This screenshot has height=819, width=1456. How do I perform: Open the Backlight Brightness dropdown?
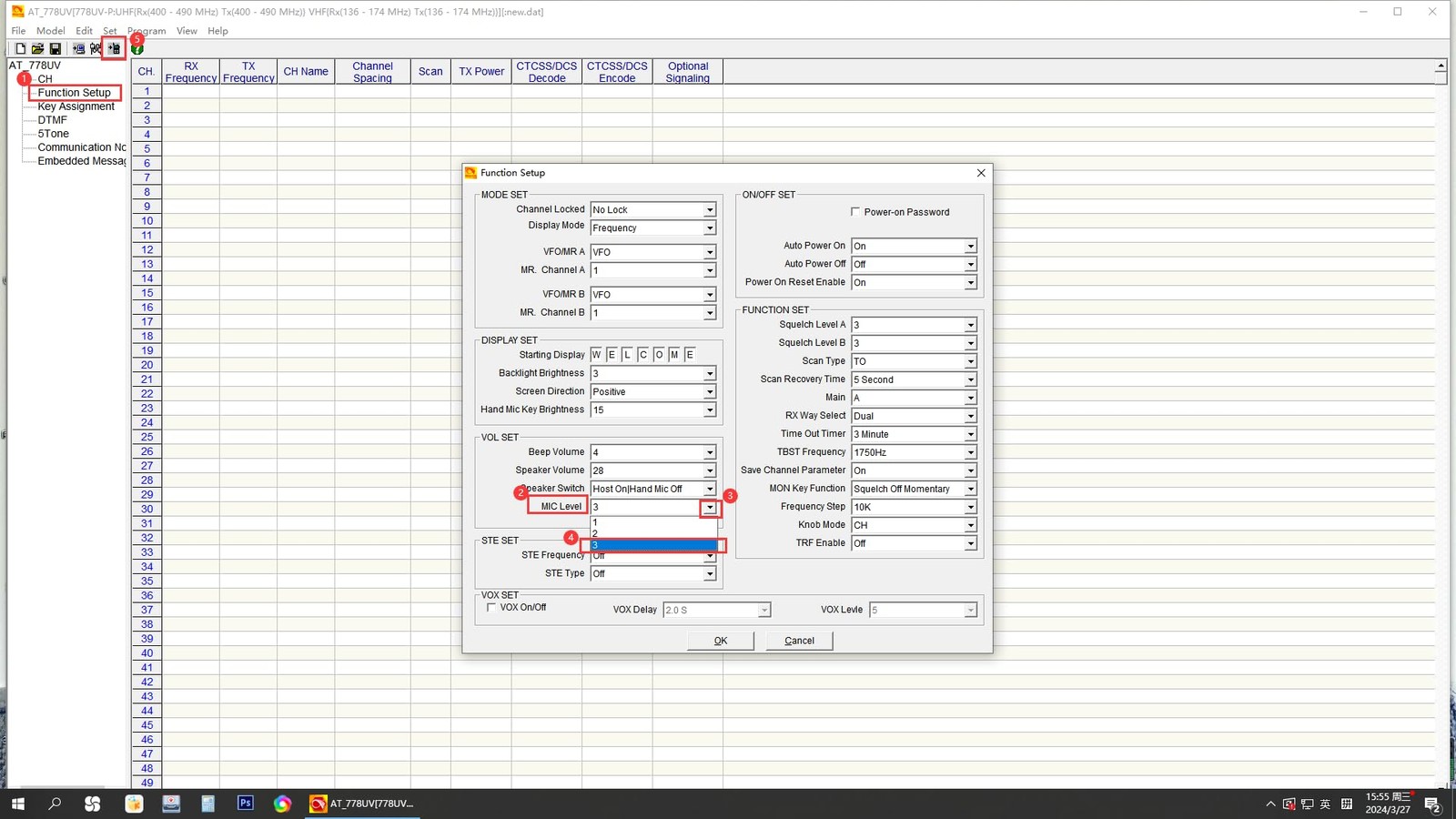point(709,374)
